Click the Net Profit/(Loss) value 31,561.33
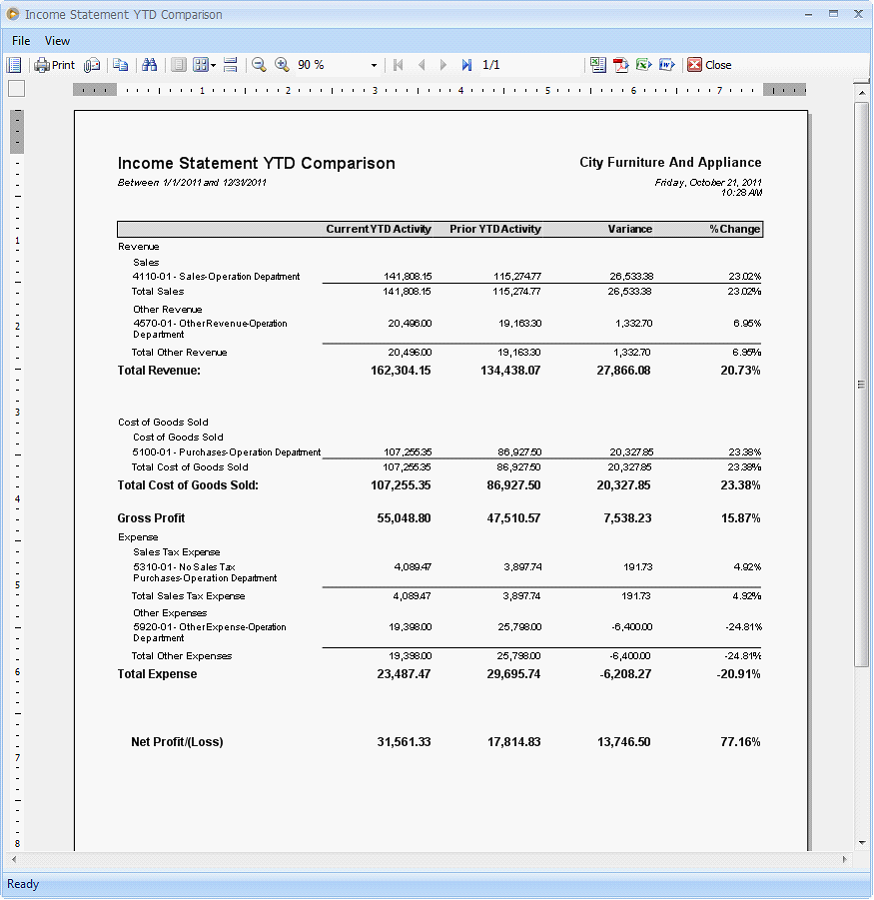The height and width of the screenshot is (900, 874). click(x=404, y=742)
